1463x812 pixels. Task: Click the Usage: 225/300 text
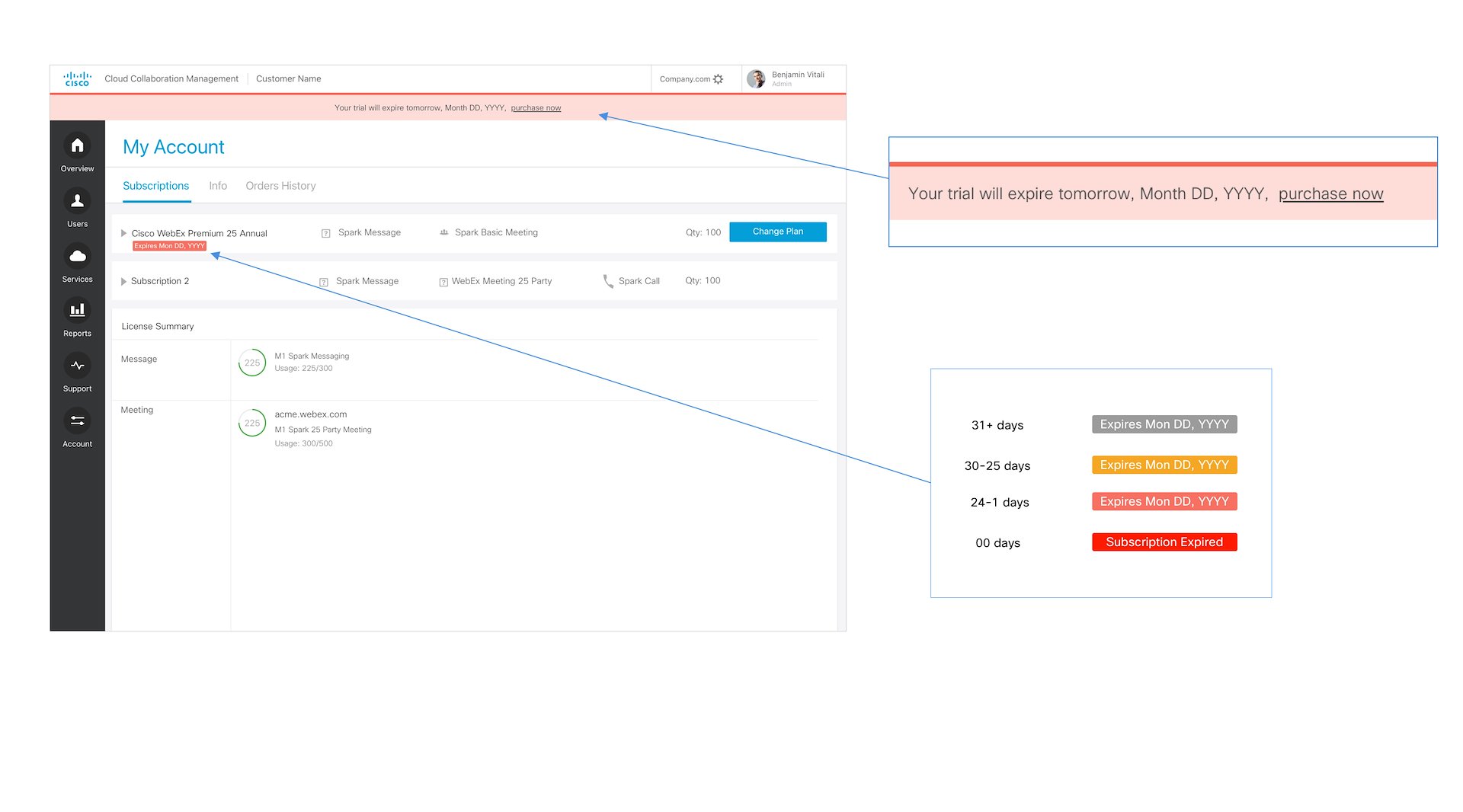click(303, 369)
